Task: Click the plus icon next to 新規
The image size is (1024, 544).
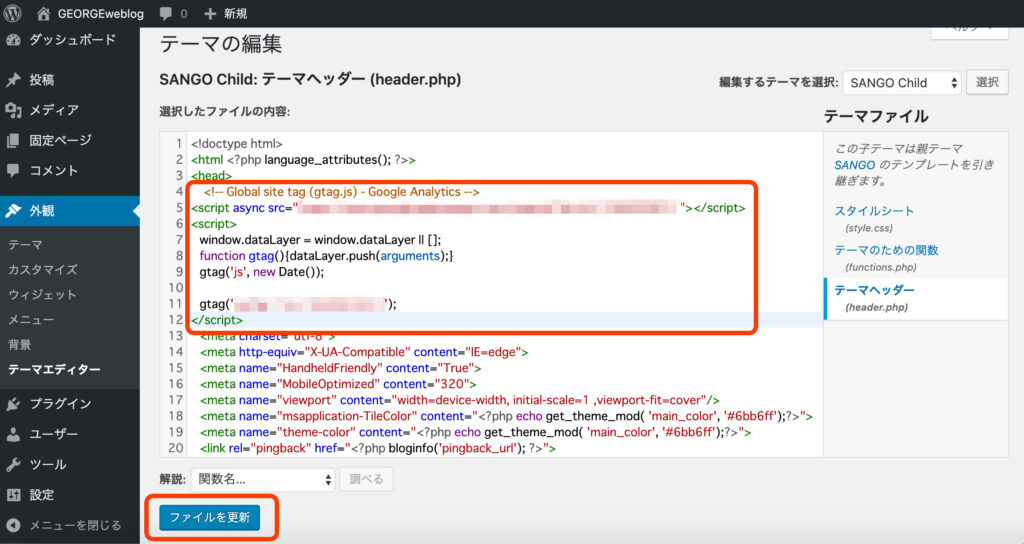Action: point(210,14)
